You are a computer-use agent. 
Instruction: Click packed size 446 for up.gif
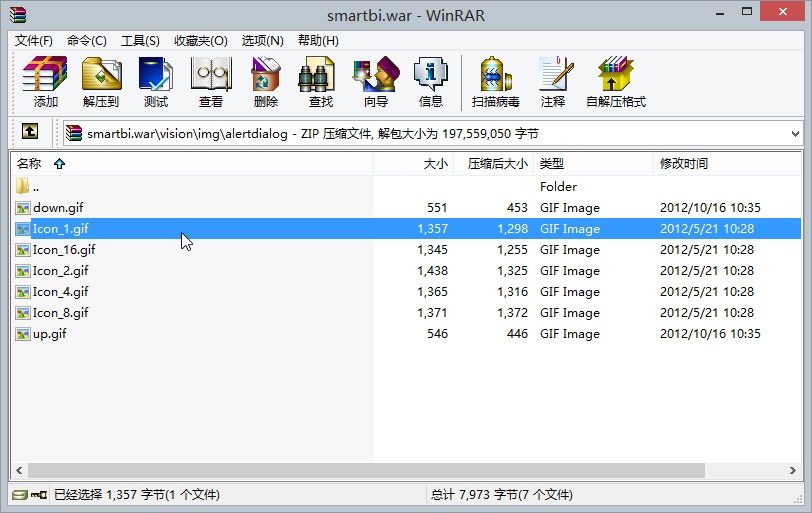[x=517, y=334]
